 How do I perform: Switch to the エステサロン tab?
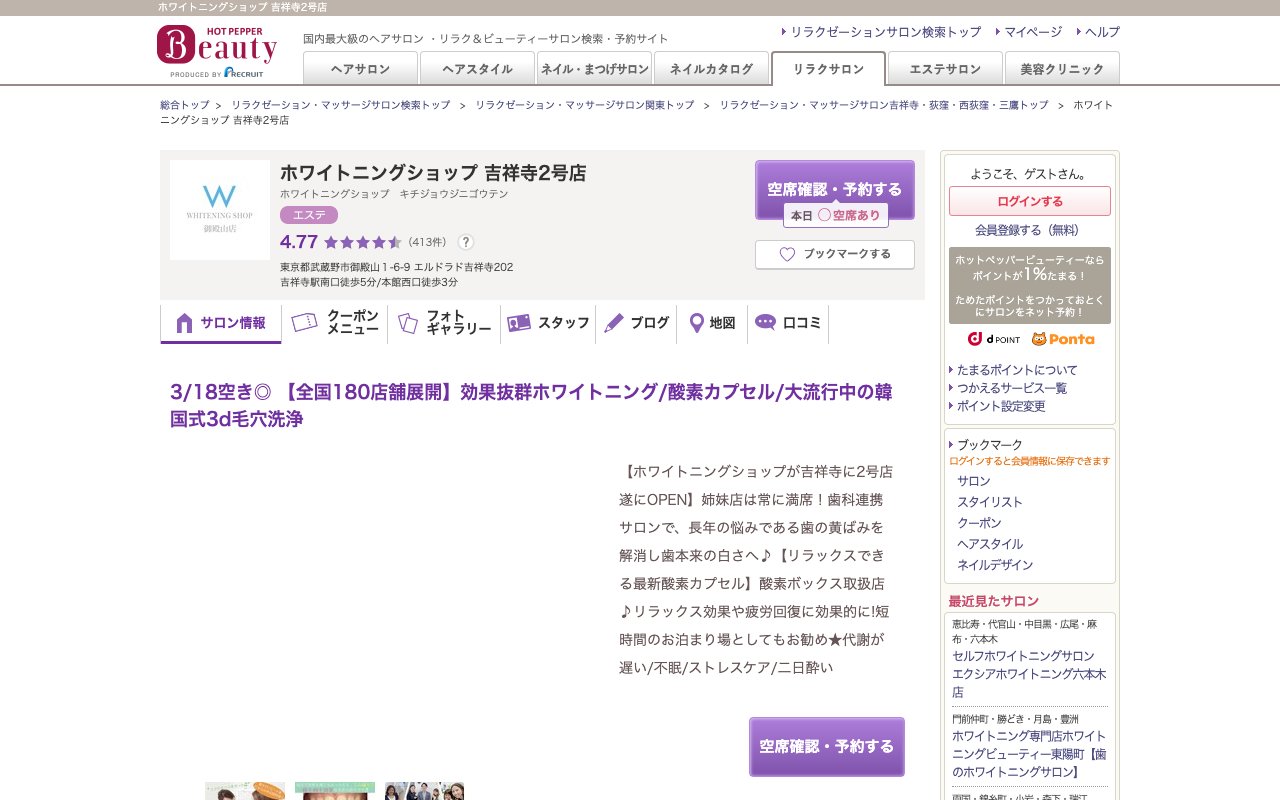pyautogui.click(x=944, y=68)
